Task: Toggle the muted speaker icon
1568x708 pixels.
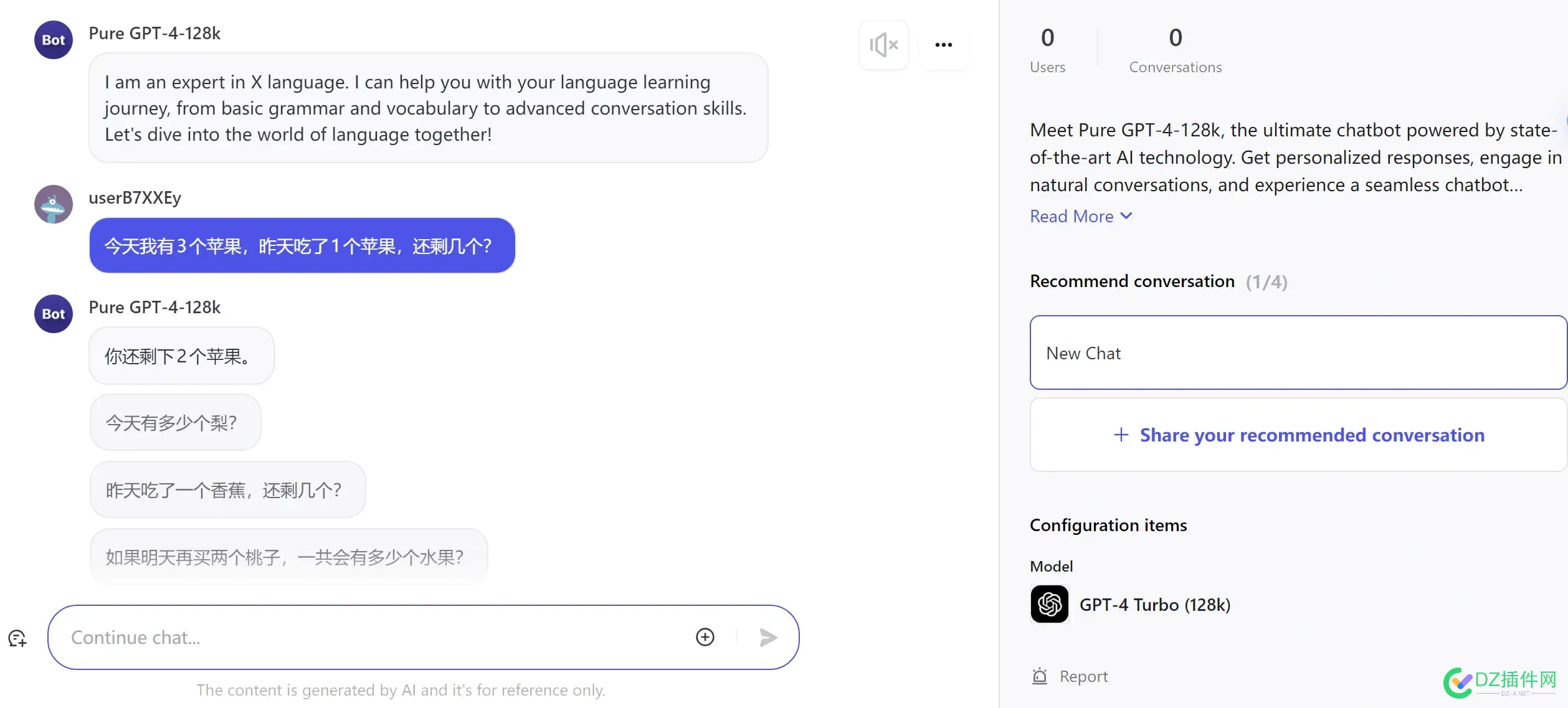Action: 883,45
